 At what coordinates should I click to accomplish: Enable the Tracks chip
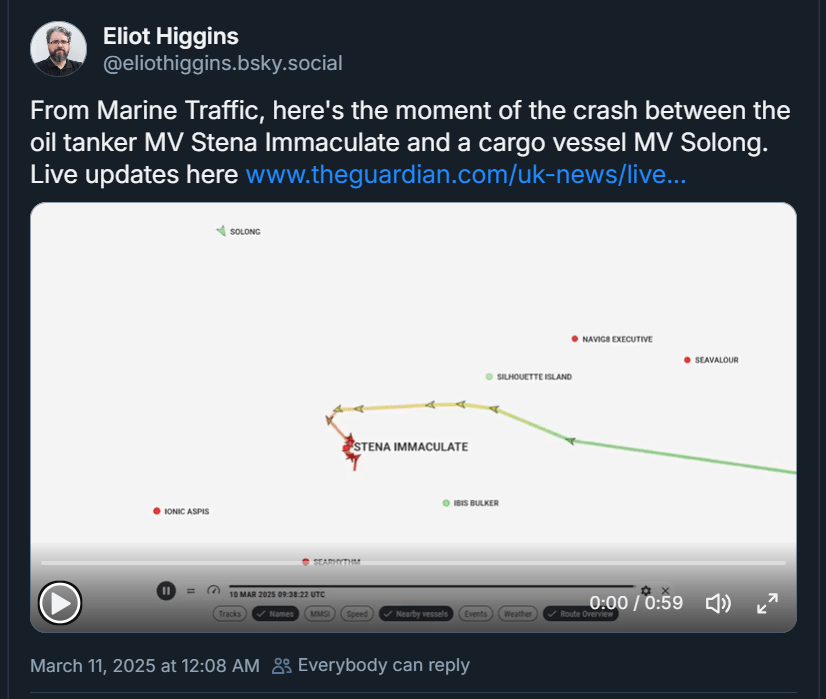pyautogui.click(x=230, y=614)
